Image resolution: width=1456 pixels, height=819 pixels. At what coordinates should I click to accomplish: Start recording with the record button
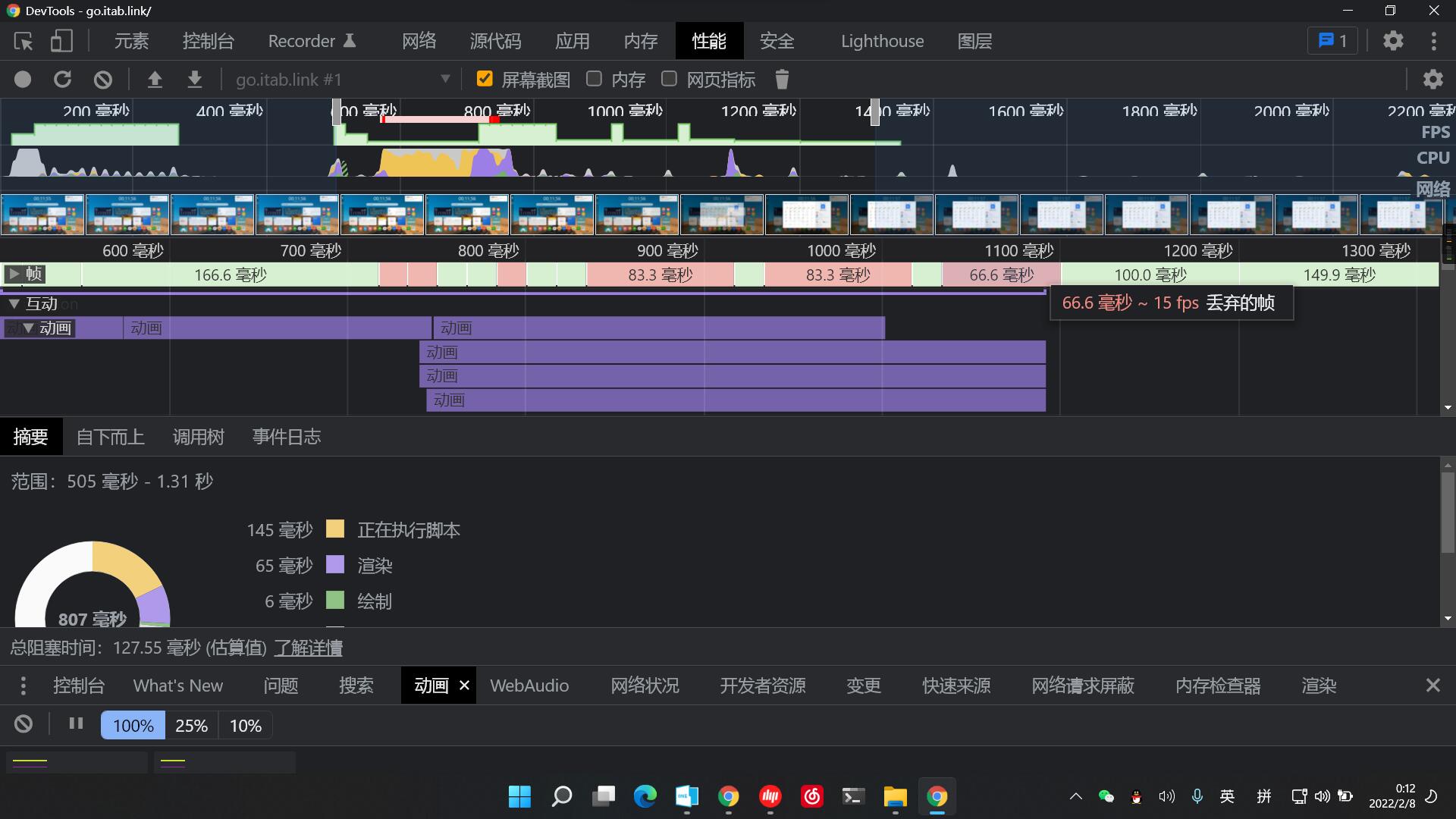(23, 80)
